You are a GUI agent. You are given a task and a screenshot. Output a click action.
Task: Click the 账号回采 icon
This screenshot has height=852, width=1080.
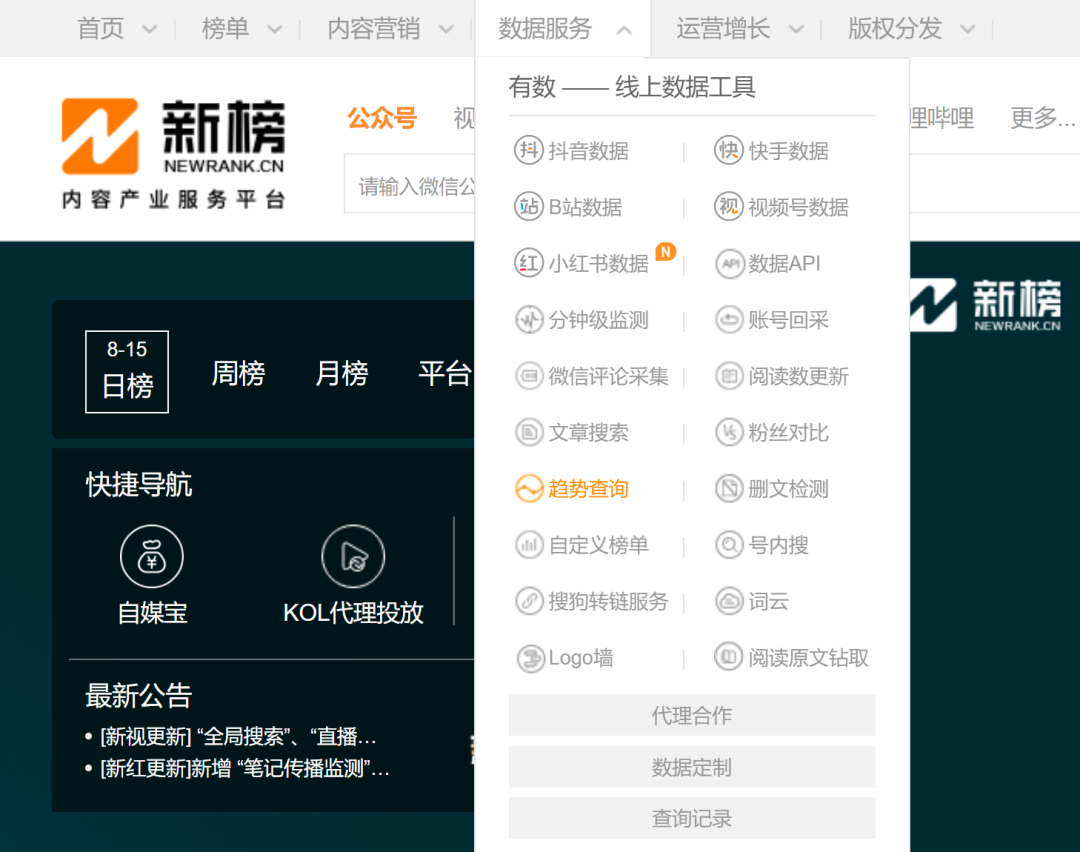pyautogui.click(x=729, y=320)
